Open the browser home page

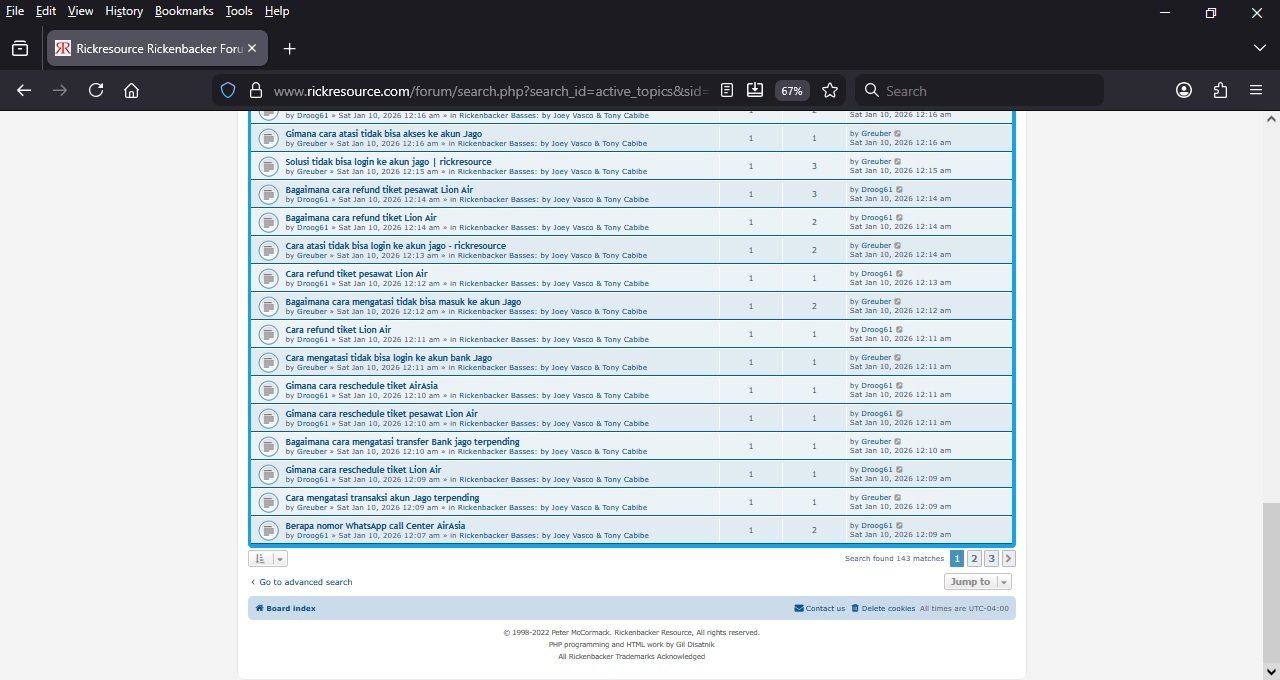point(131,90)
